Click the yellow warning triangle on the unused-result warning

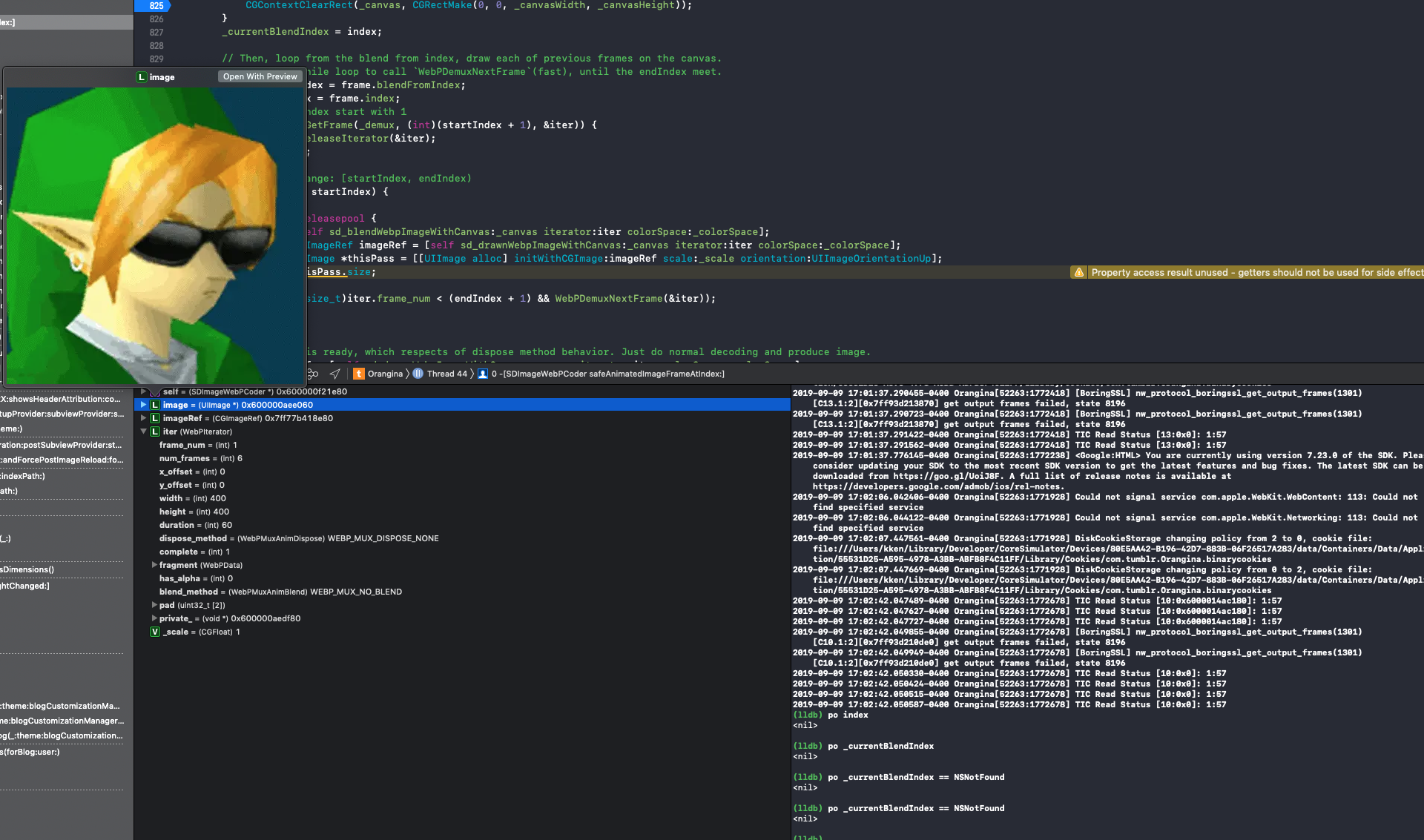[1080, 272]
